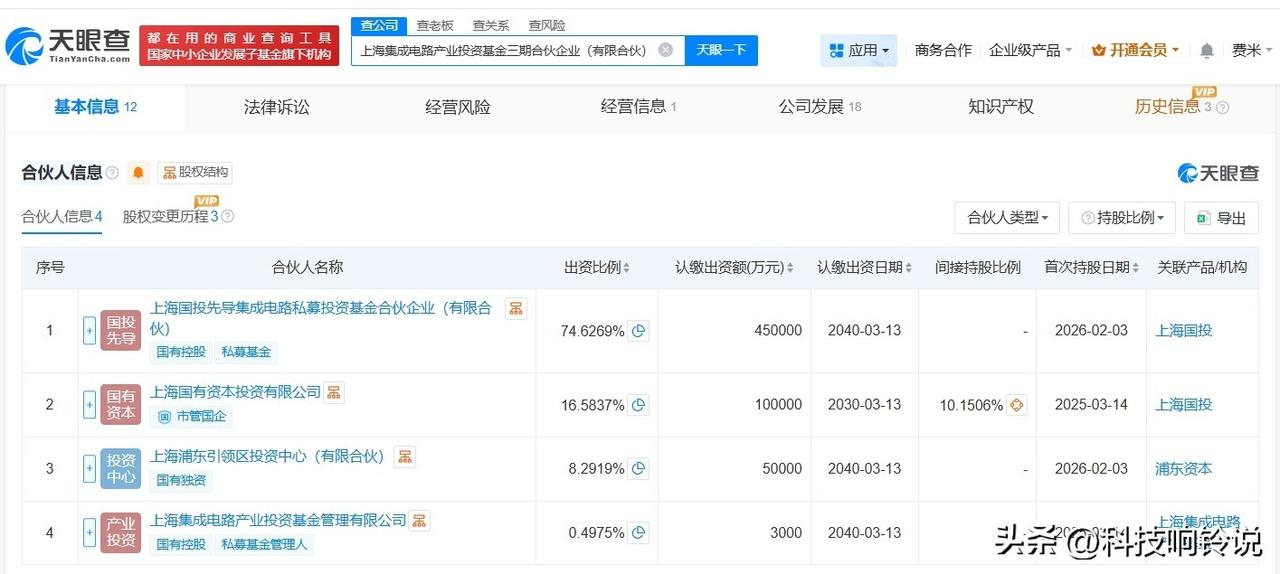Open 上海集成电路产业投资基金管理有限公司 link
The image size is (1280, 574).
(x=278, y=520)
